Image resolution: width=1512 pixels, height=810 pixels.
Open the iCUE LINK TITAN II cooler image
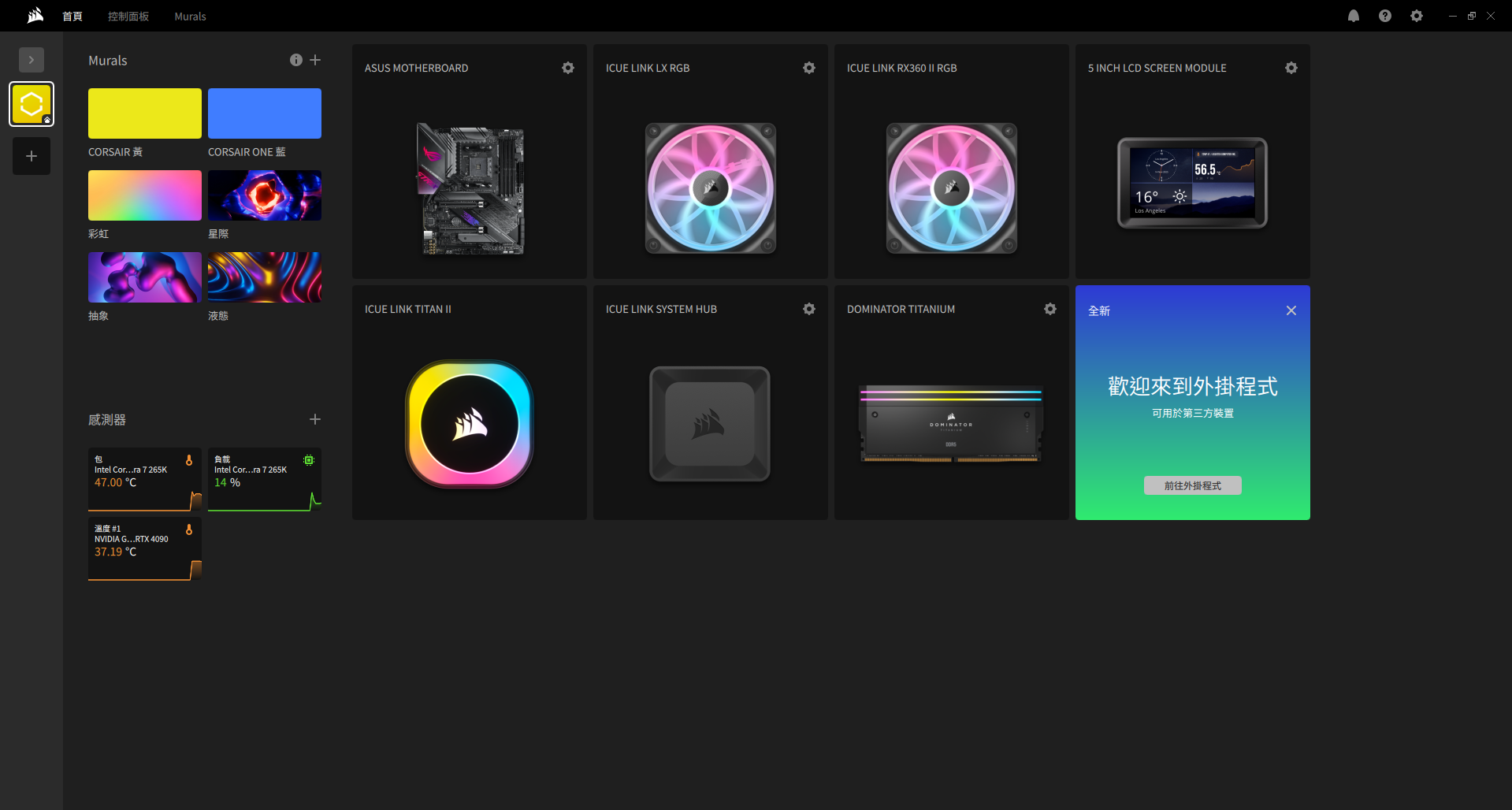click(x=470, y=424)
